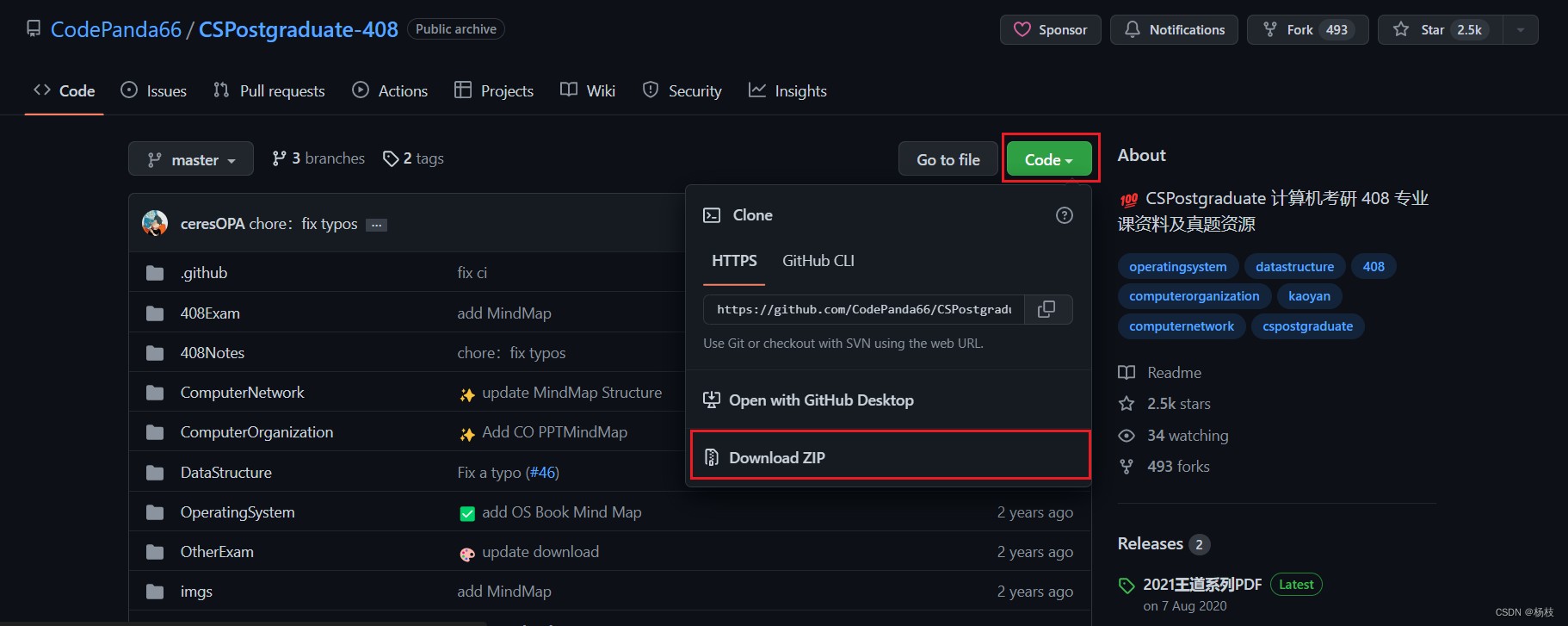Copy the clone URL with the clipboard icon
The height and width of the screenshot is (626, 1568).
tap(1047, 309)
